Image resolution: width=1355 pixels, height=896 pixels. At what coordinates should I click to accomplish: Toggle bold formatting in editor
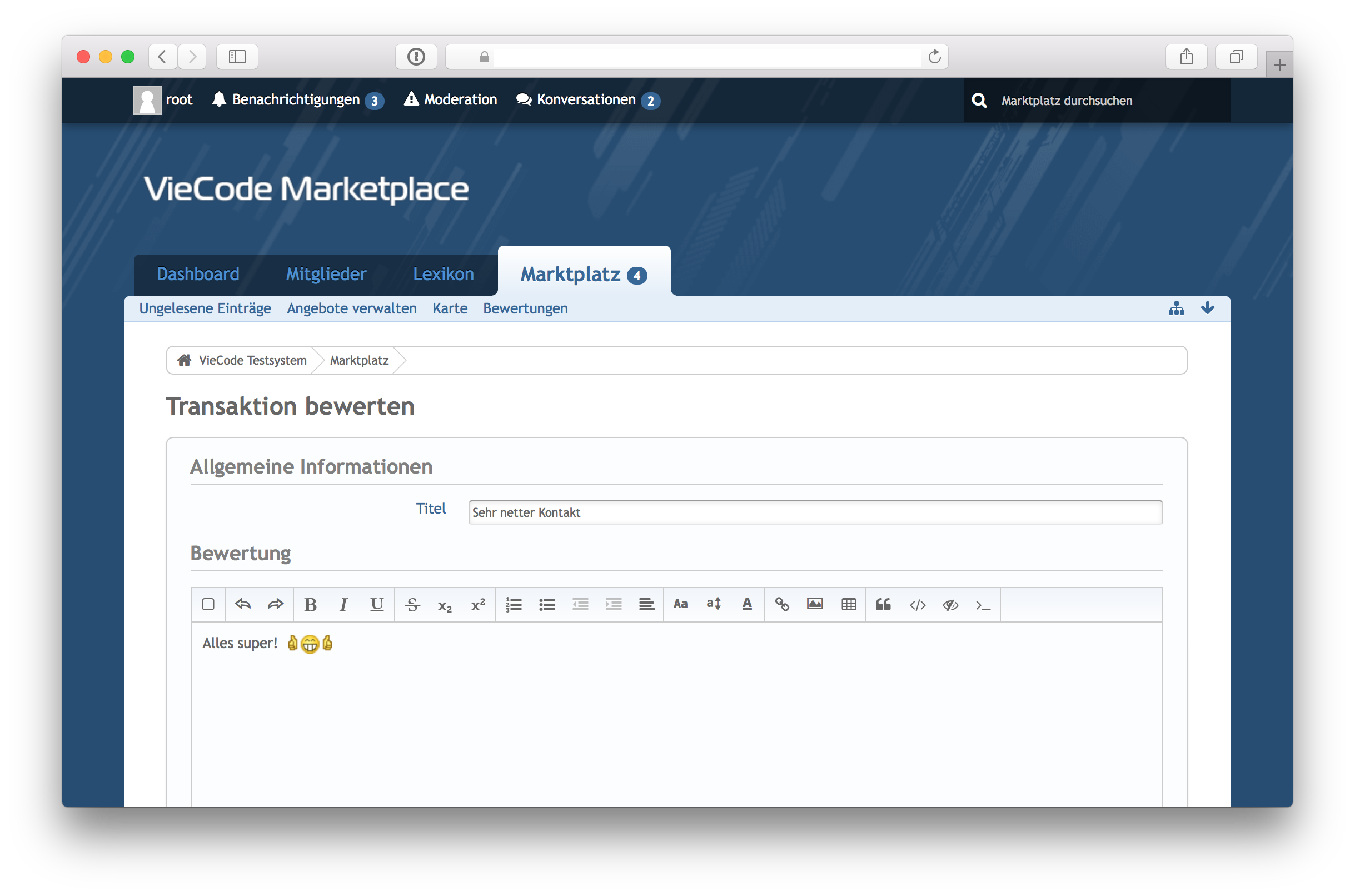pyautogui.click(x=310, y=605)
